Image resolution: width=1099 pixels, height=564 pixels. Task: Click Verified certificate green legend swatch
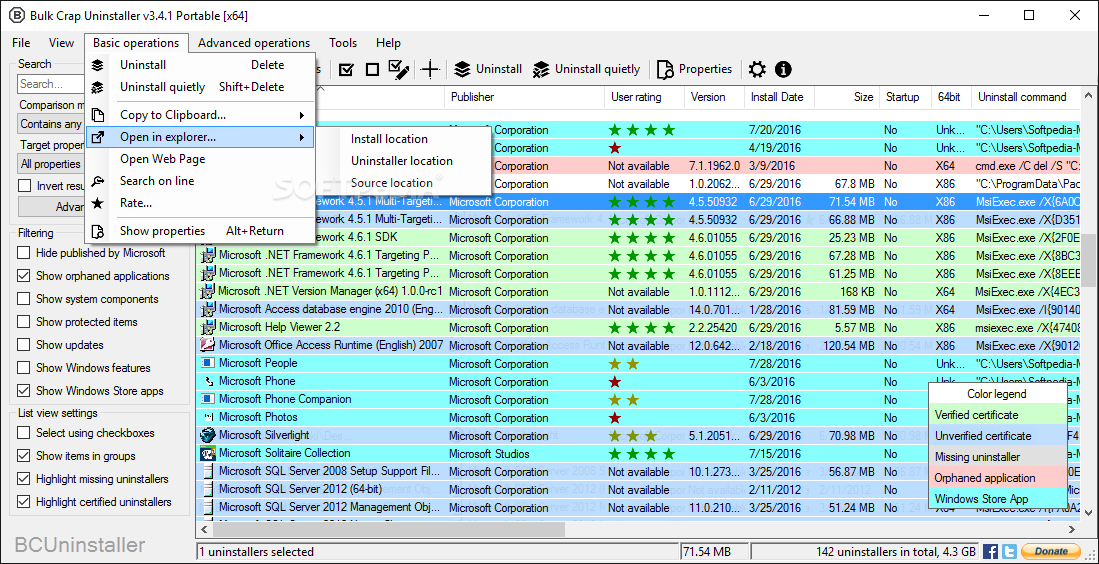(997, 415)
